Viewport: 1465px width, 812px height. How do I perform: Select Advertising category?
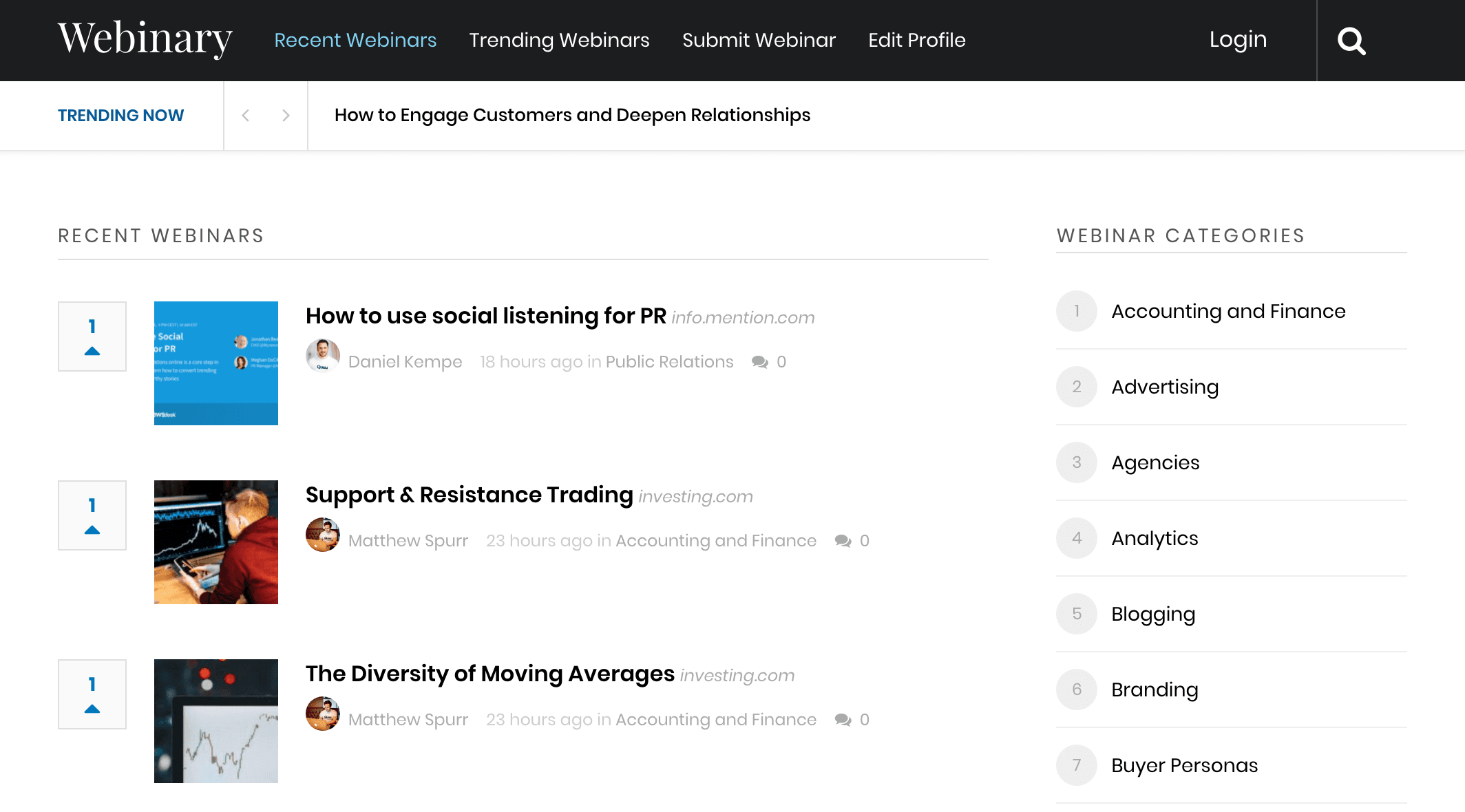[1165, 387]
